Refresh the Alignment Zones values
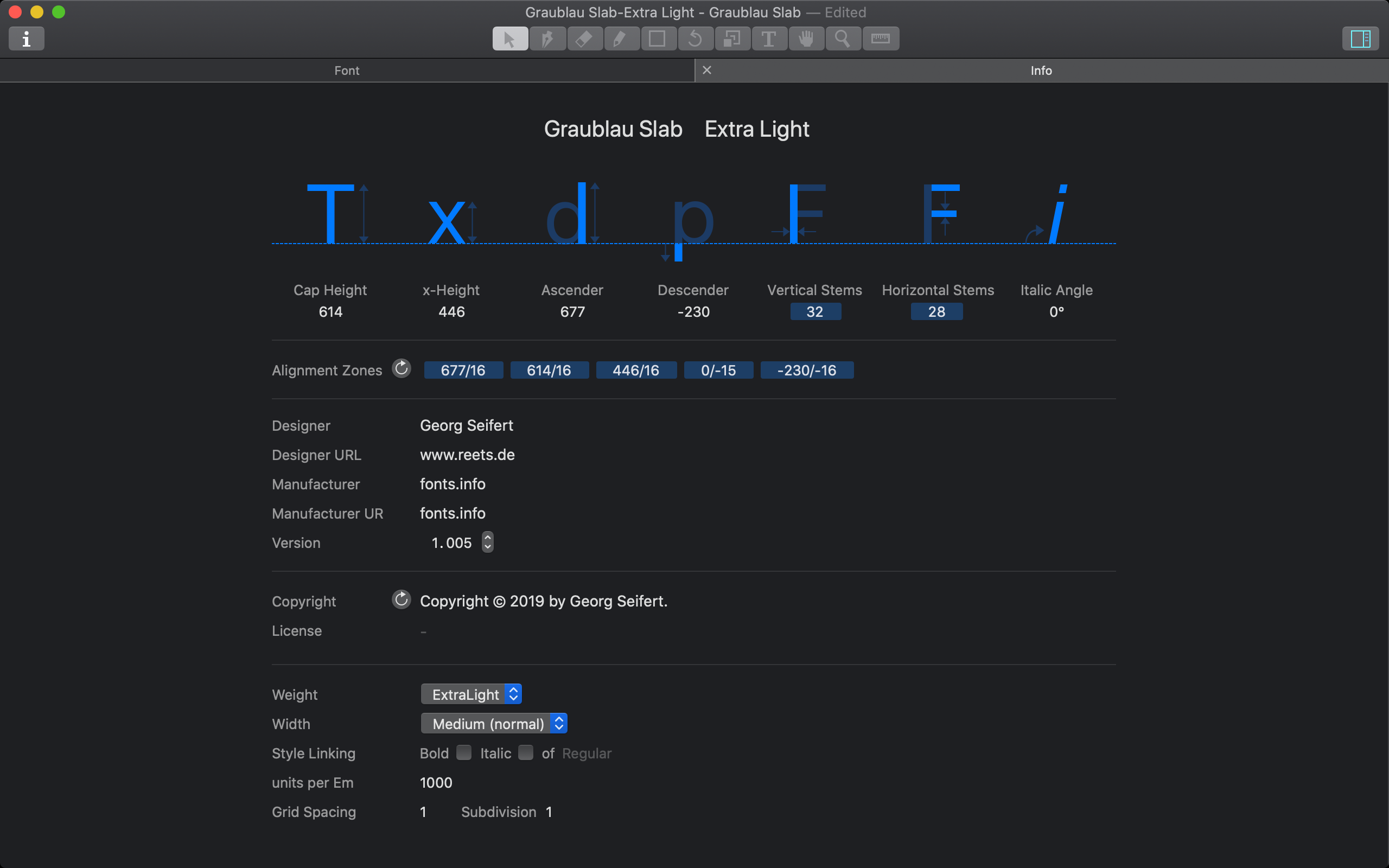 pyautogui.click(x=401, y=369)
